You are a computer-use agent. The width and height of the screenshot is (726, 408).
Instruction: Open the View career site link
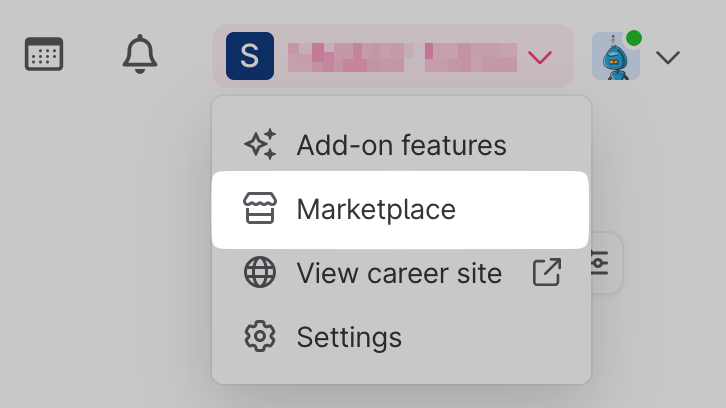(399, 273)
